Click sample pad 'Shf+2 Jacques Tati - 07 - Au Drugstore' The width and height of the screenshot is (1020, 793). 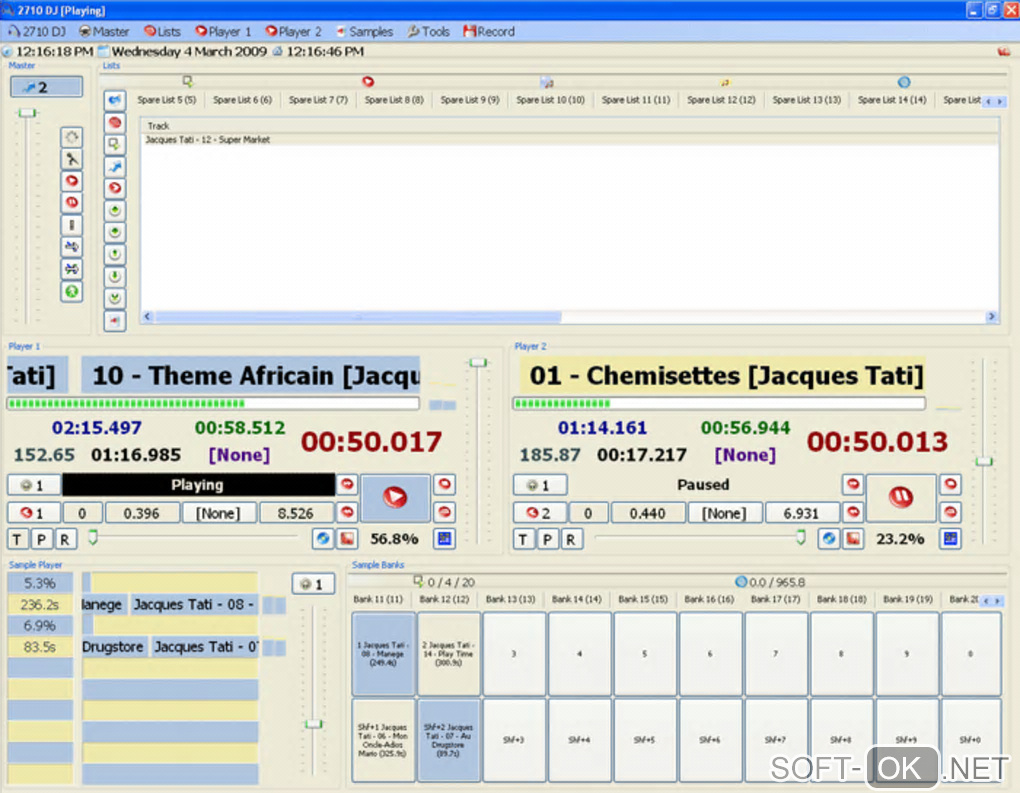point(449,740)
